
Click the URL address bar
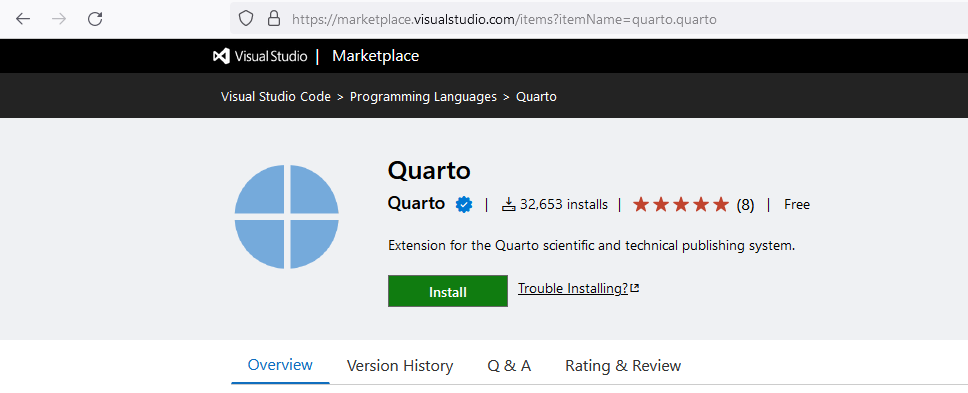click(593, 19)
